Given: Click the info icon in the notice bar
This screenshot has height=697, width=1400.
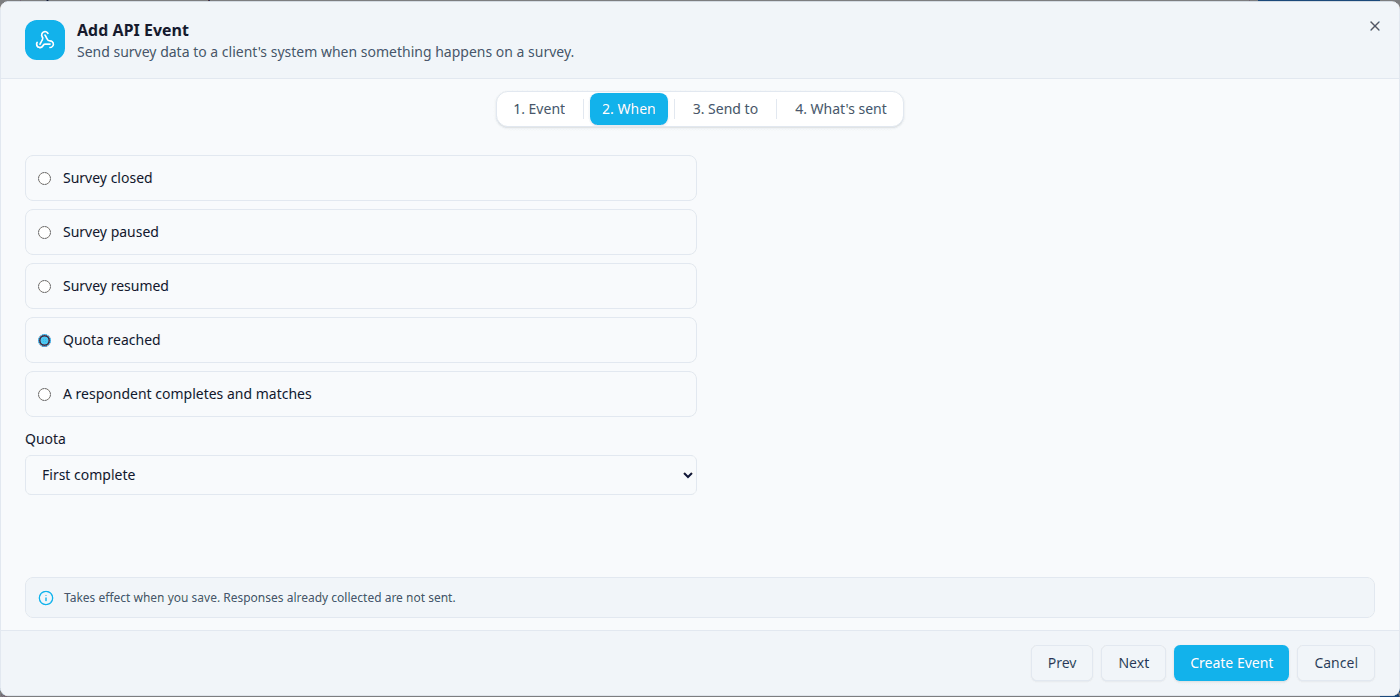Looking at the screenshot, I should (x=46, y=598).
